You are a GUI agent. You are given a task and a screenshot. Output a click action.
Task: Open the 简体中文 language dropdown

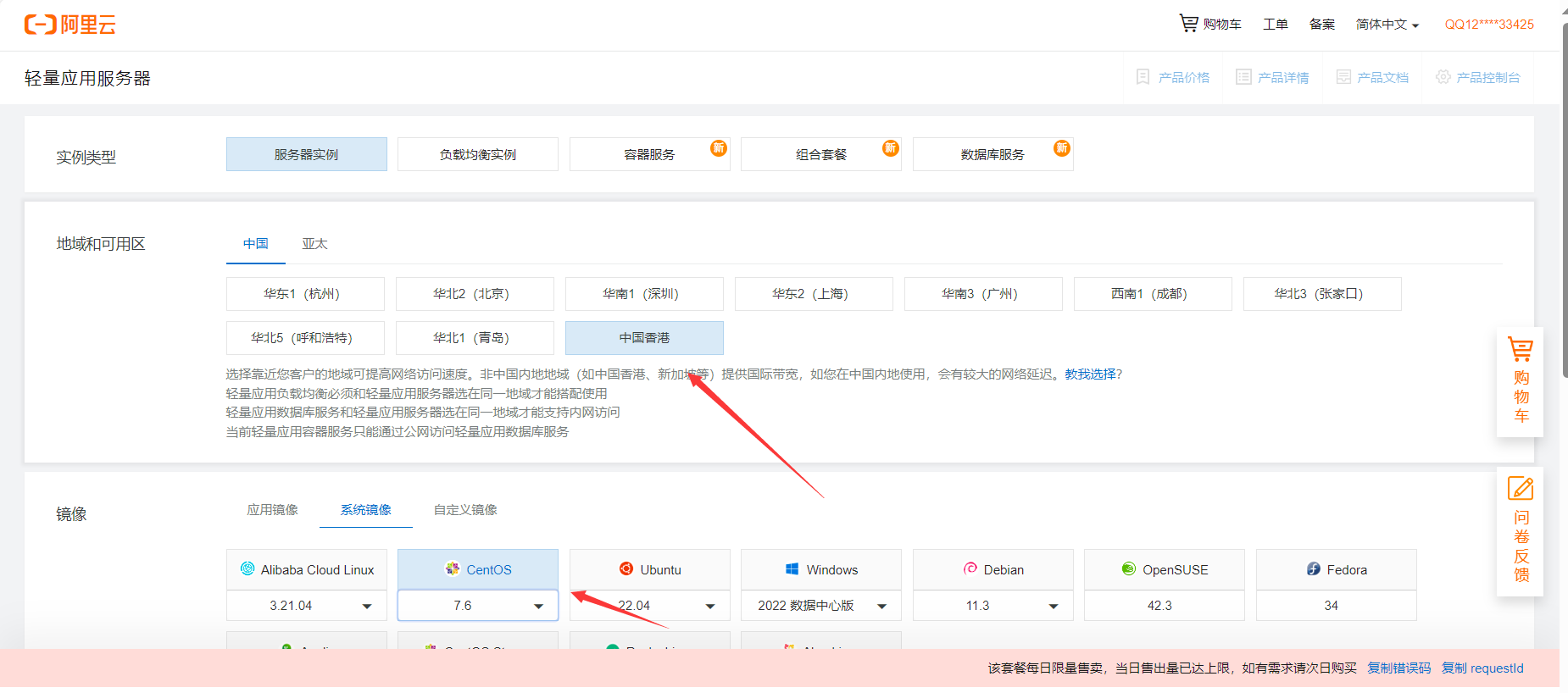pyautogui.click(x=1387, y=25)
